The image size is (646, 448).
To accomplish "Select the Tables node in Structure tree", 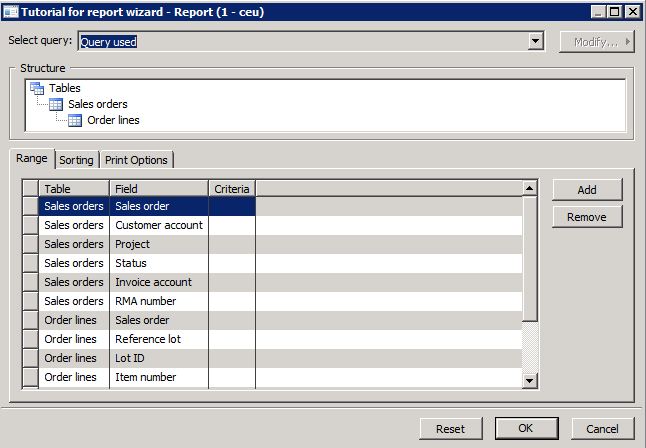I will (65, 88).
